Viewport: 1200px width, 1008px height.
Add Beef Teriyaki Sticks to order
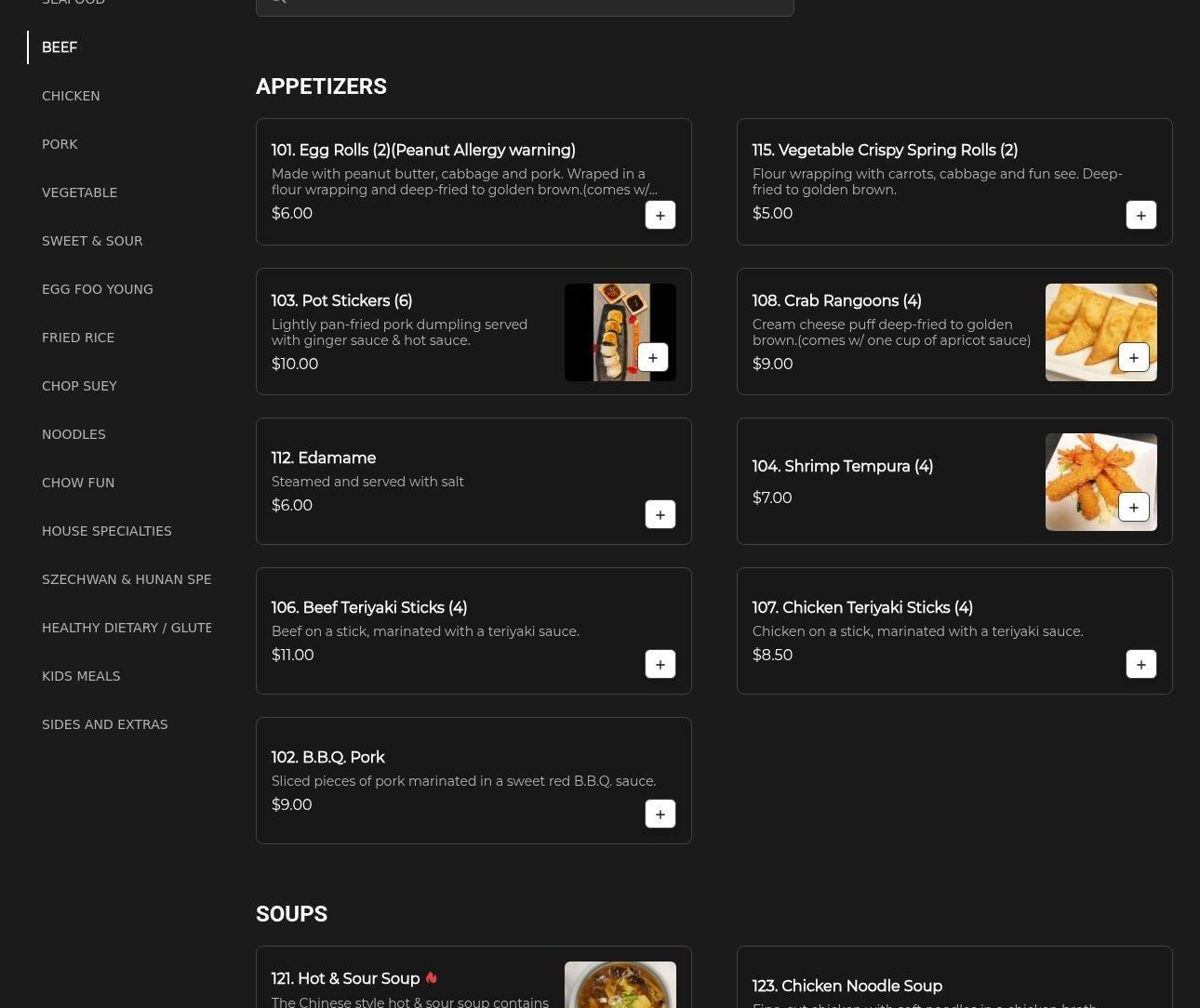pos(660,664)
